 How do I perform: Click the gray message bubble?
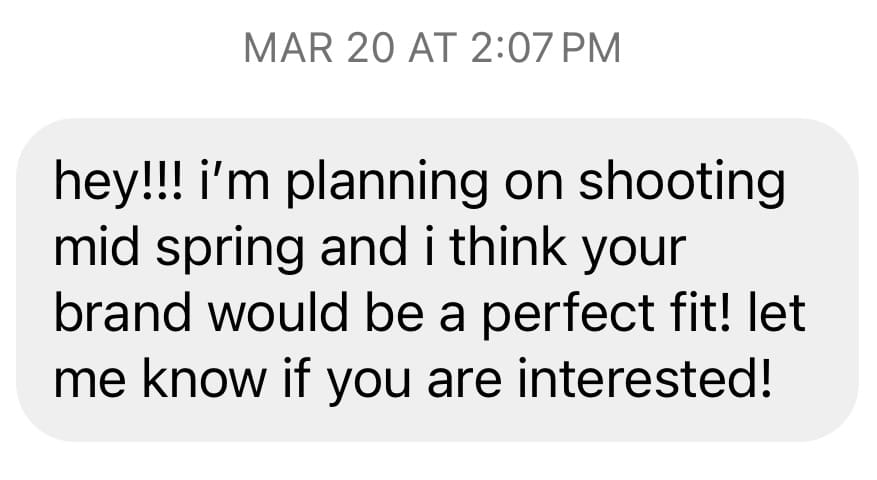(437, 280)
